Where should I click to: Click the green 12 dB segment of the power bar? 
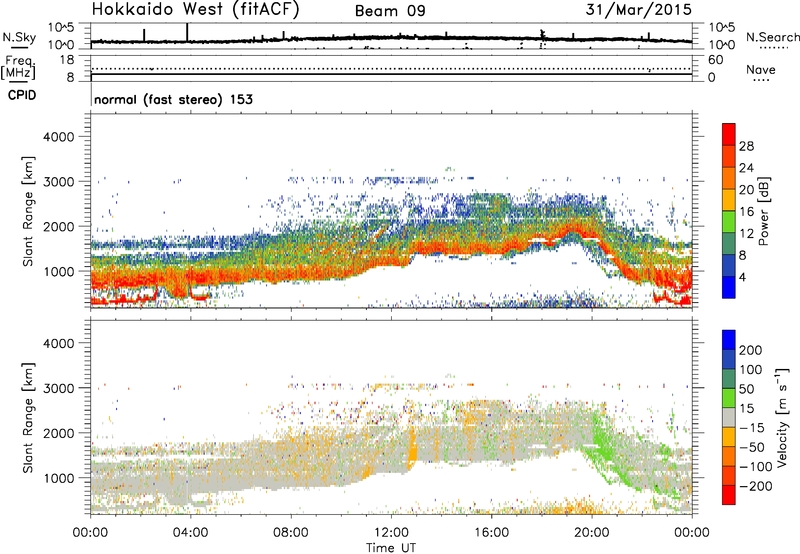click(729, 222)
